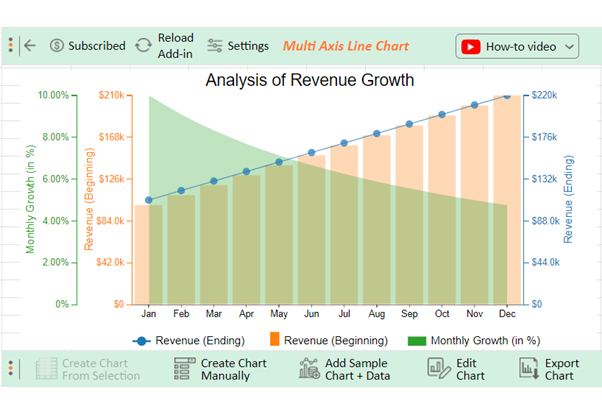Click the Monthly Growth (in %) axis title
The width and height of the screenshot is (602, 414).
[x=30, y=199]
